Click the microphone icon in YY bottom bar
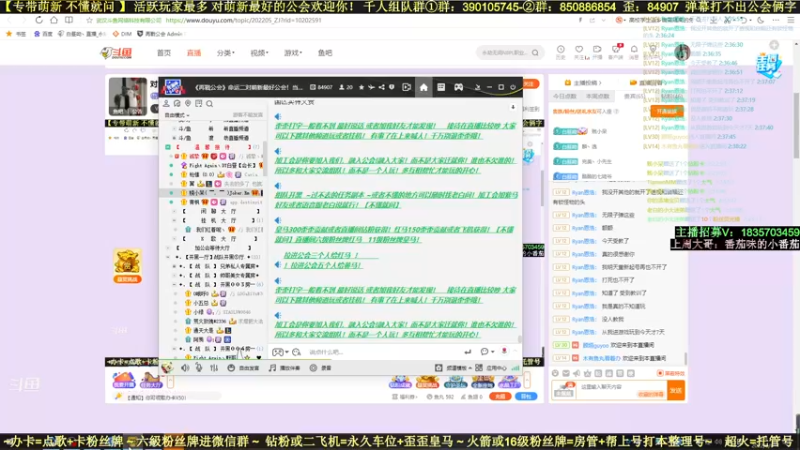 [199, 368]
